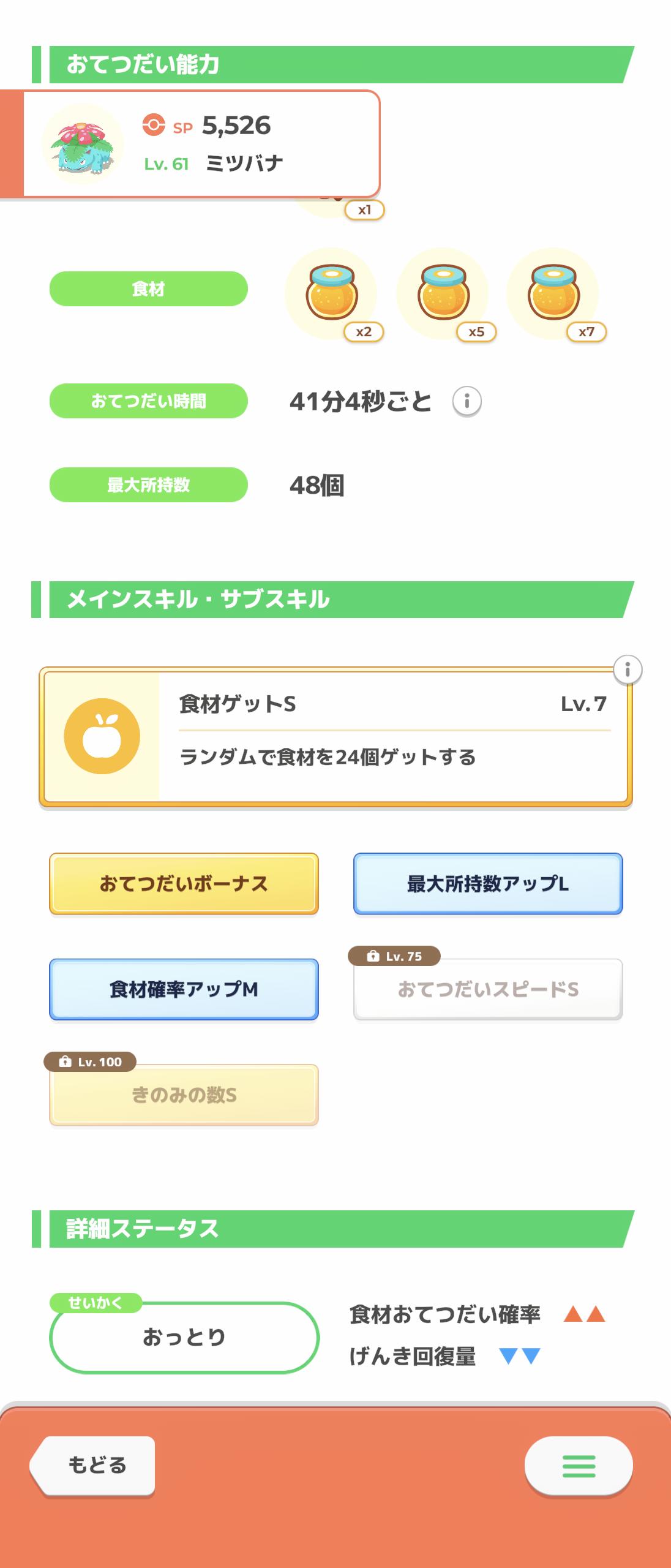
Task: Tap the ミツバナ Pokémon portrait icon
Action: click(83, 145)
